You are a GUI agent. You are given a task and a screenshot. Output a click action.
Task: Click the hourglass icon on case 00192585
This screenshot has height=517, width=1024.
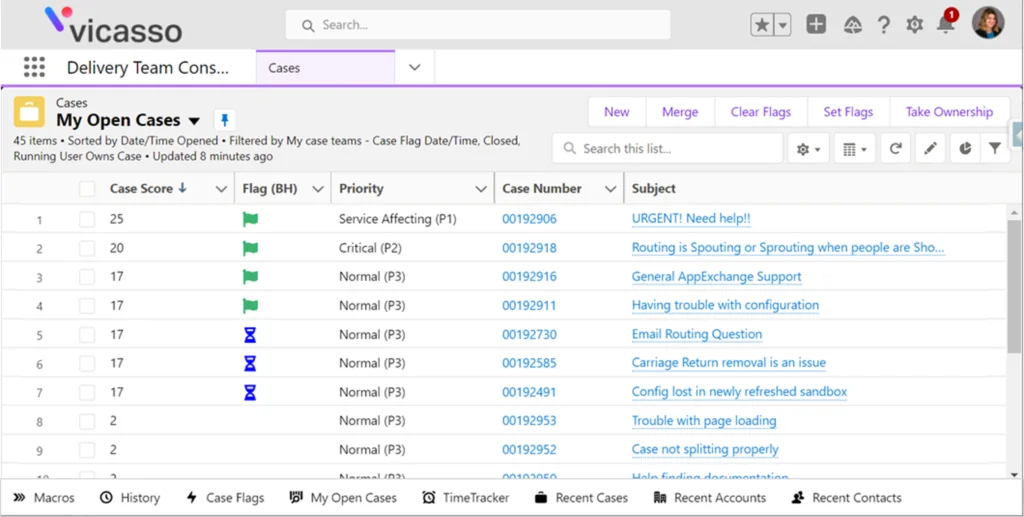(249, 364)
